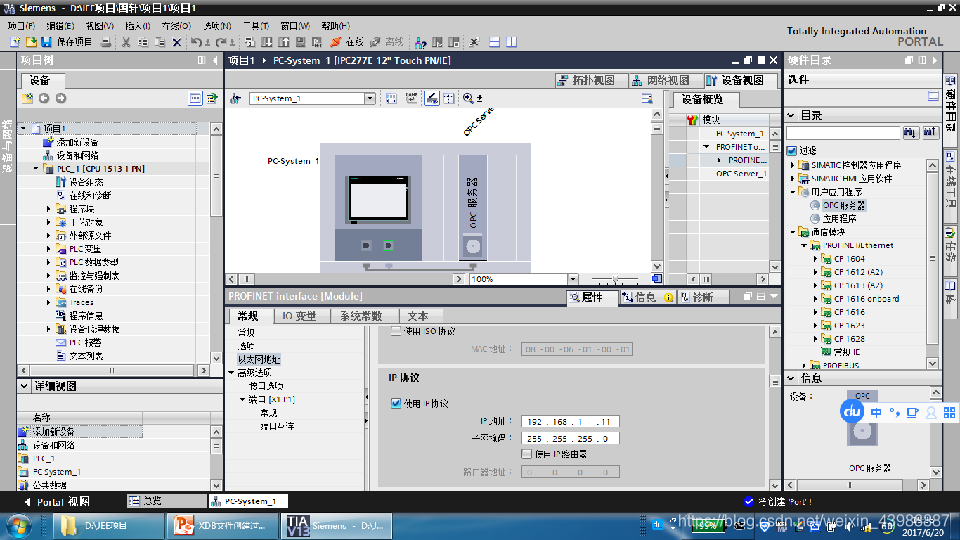This screenshot has width=960, height=540.
Task: Switch to 拓扑视图 topology view tab
Action: click(591, 80)
